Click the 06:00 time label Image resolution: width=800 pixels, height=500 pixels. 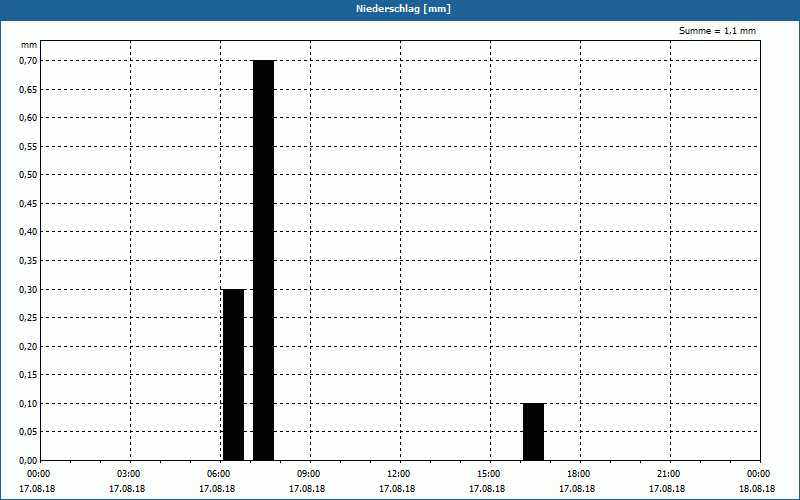pos(217,474)
